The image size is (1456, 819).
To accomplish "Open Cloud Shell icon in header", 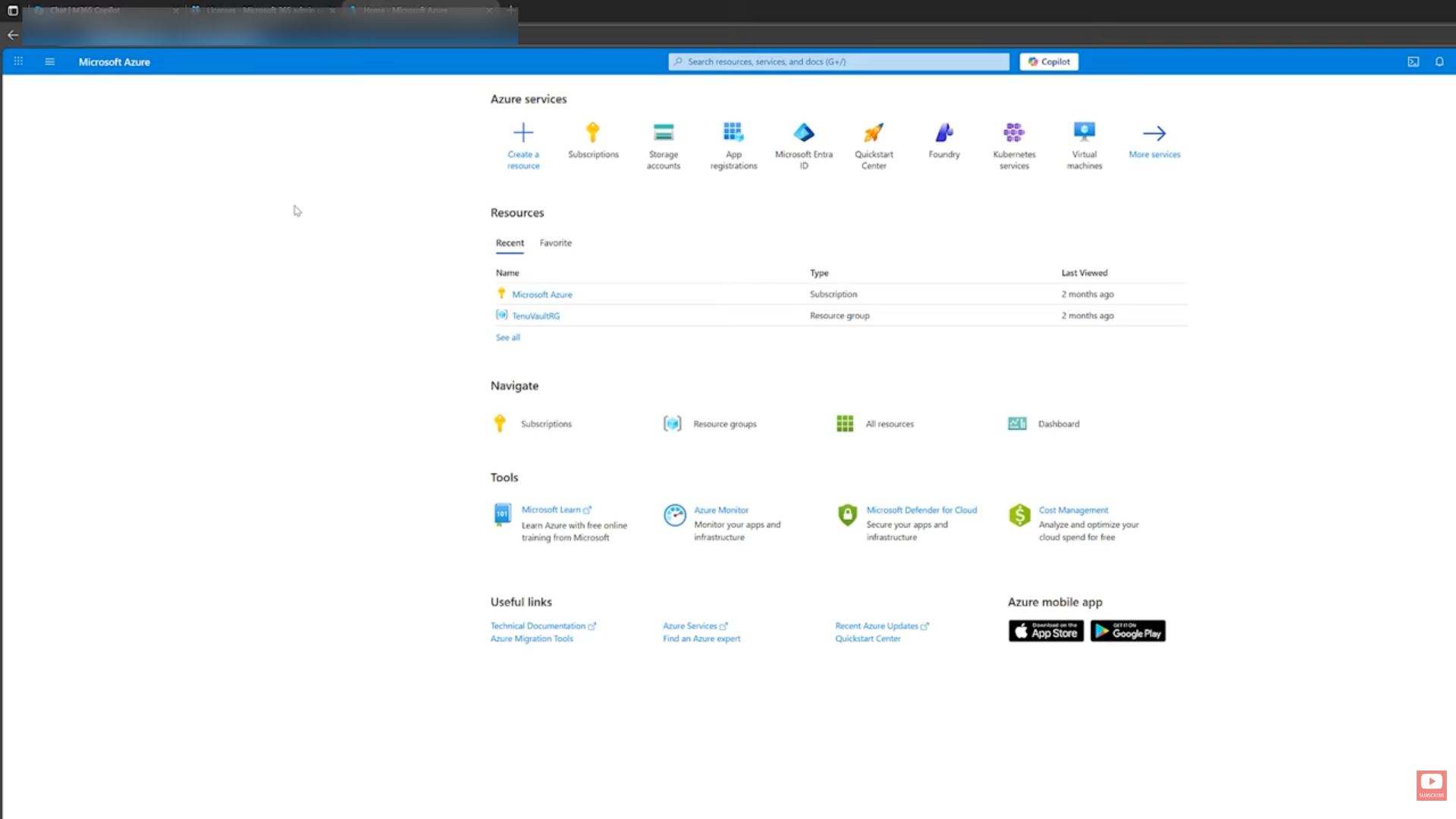I will pos(1414,62).
